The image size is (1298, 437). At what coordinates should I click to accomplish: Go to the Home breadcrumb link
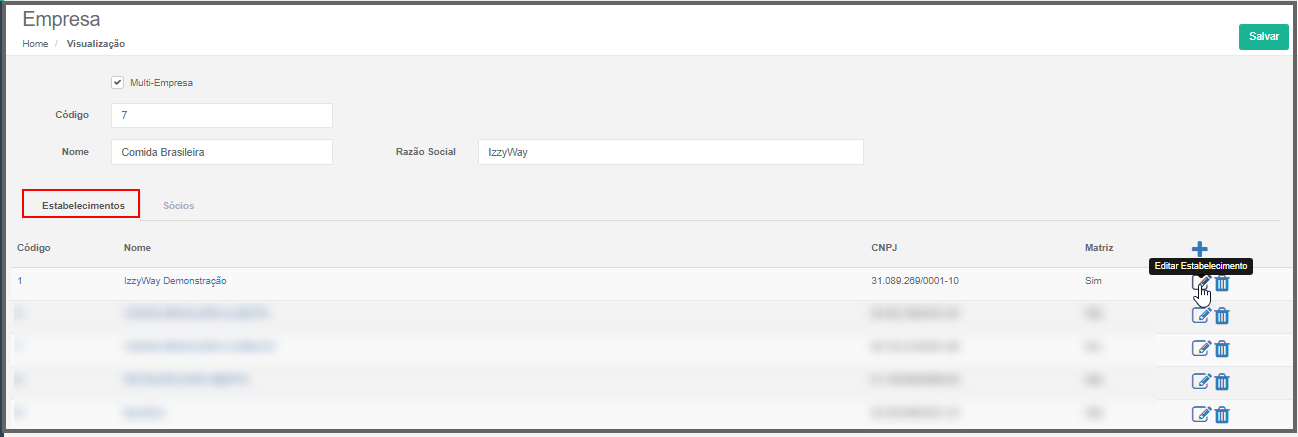[x=35, y=44]
